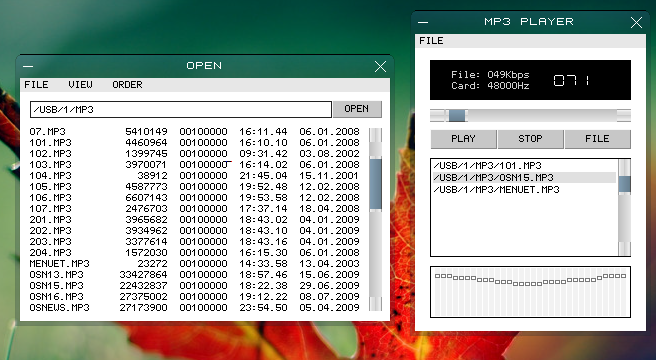Click the OPEN button beside path field
Screen dimensions: 656x360
pos(357,109)
